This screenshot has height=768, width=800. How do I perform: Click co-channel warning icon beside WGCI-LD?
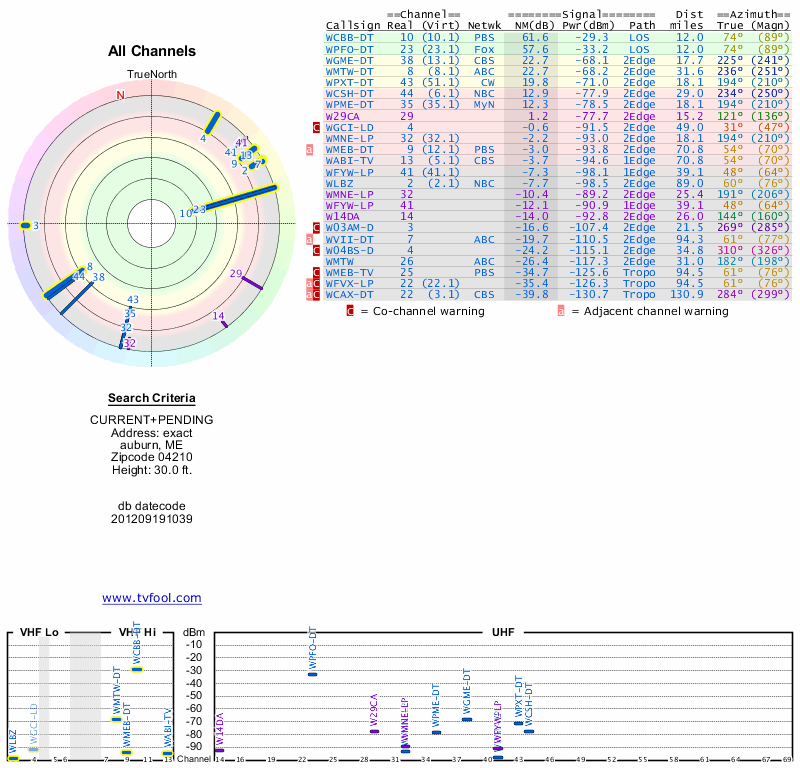(x=317, y=128)
